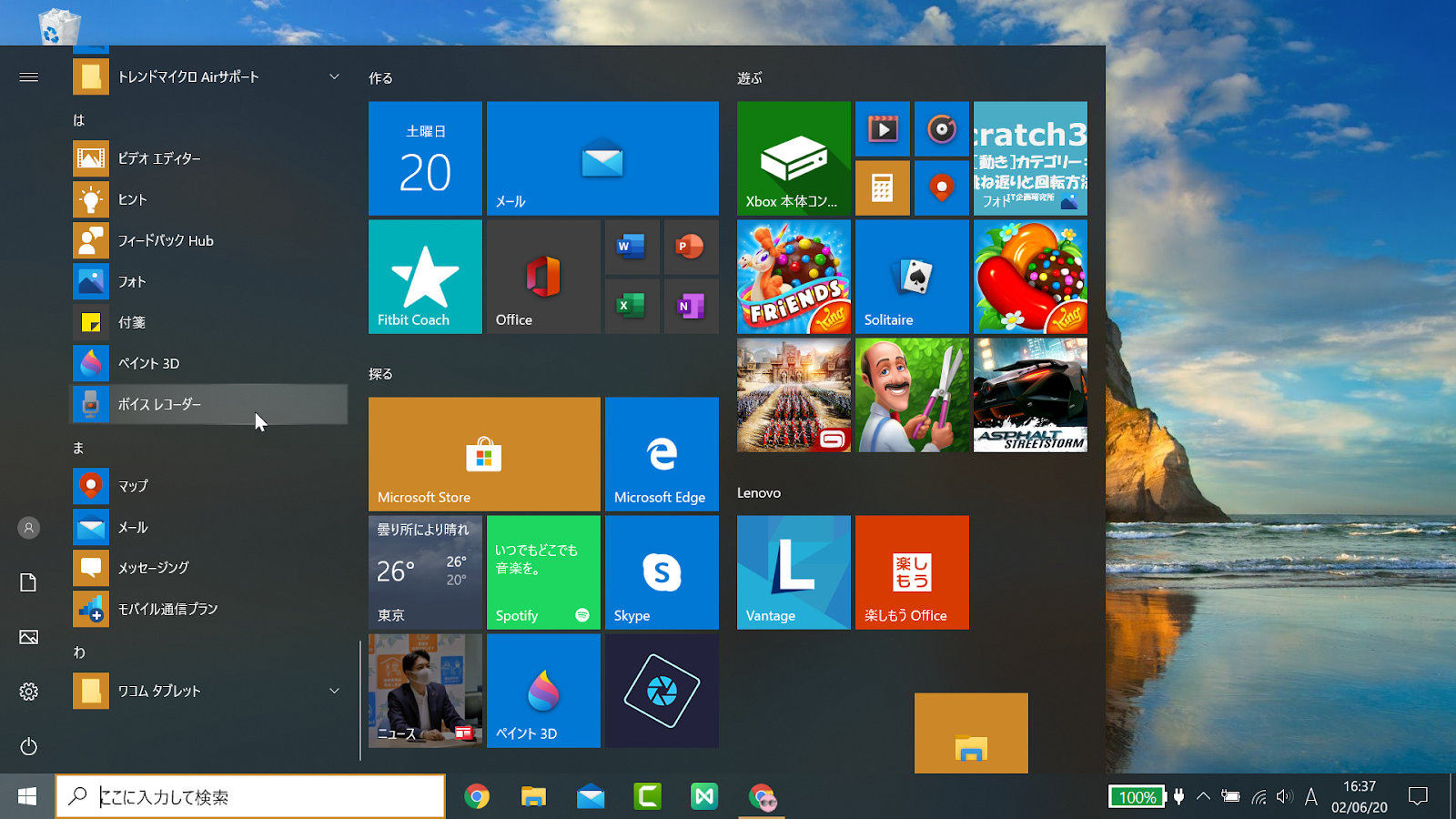Viewport: 1456px width, 819px height.
Task: Open the Calculator small tile
Action: pos(882,187)
